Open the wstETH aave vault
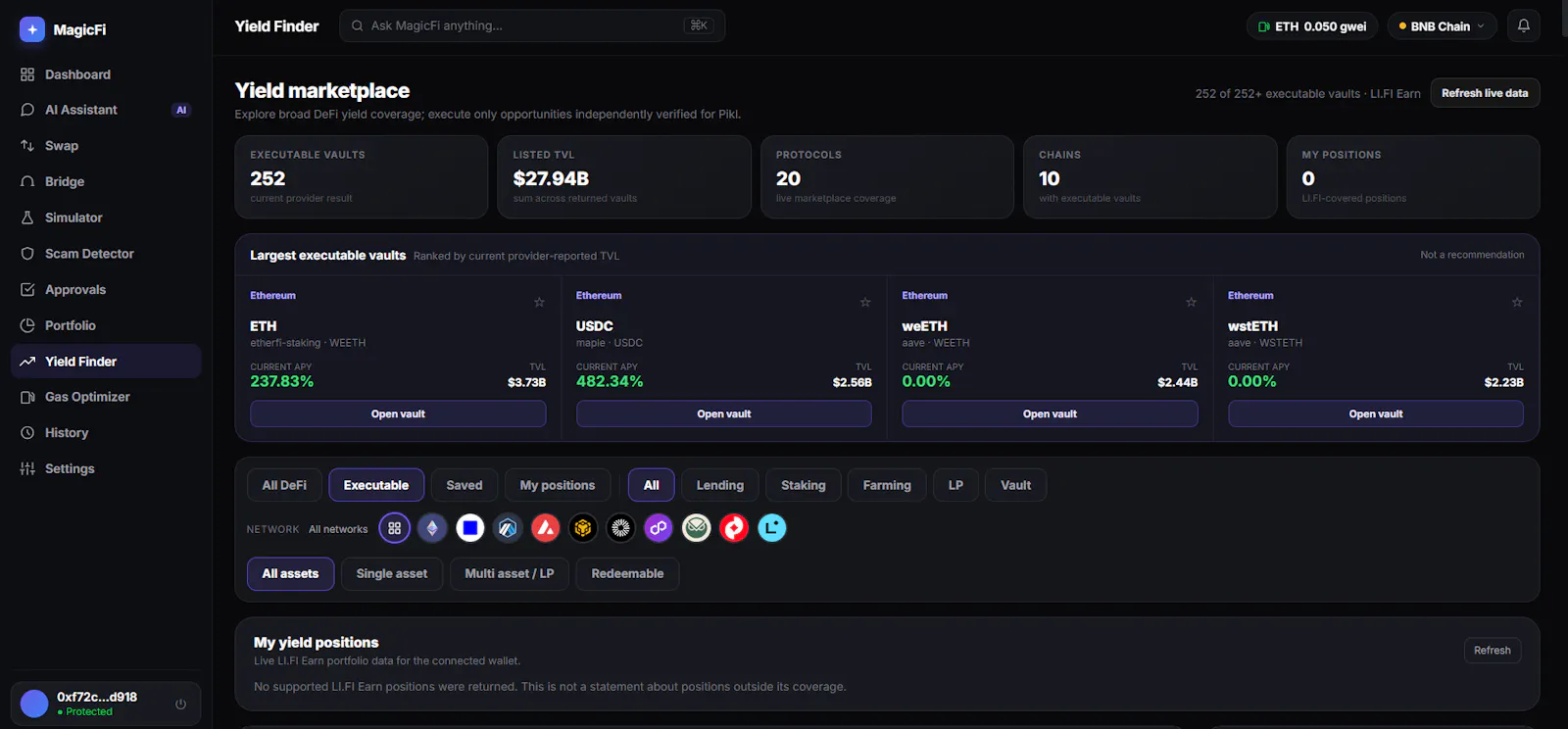 1376,413
